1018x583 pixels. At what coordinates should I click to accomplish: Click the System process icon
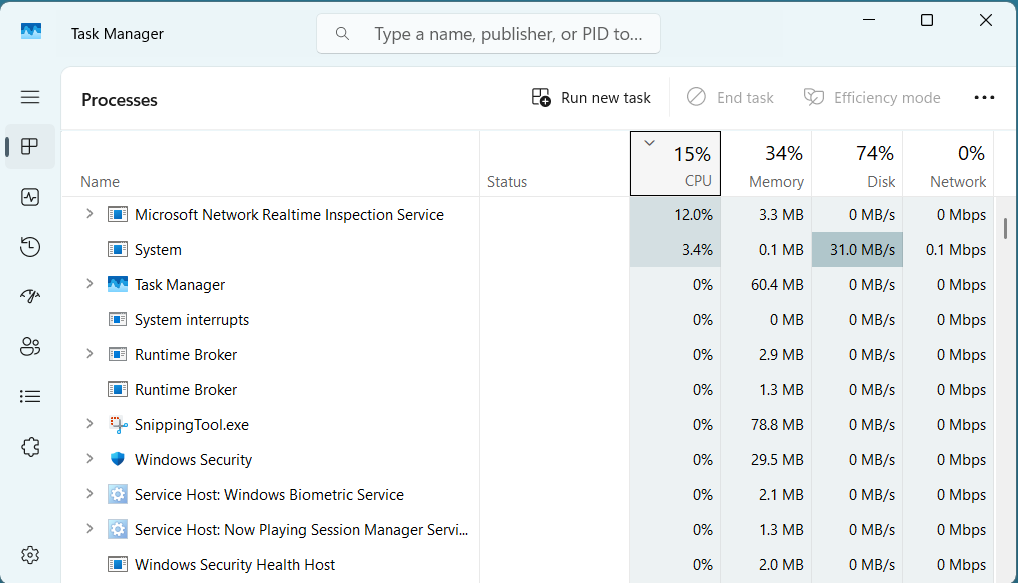pyautogui.click(x=118, y=249)
